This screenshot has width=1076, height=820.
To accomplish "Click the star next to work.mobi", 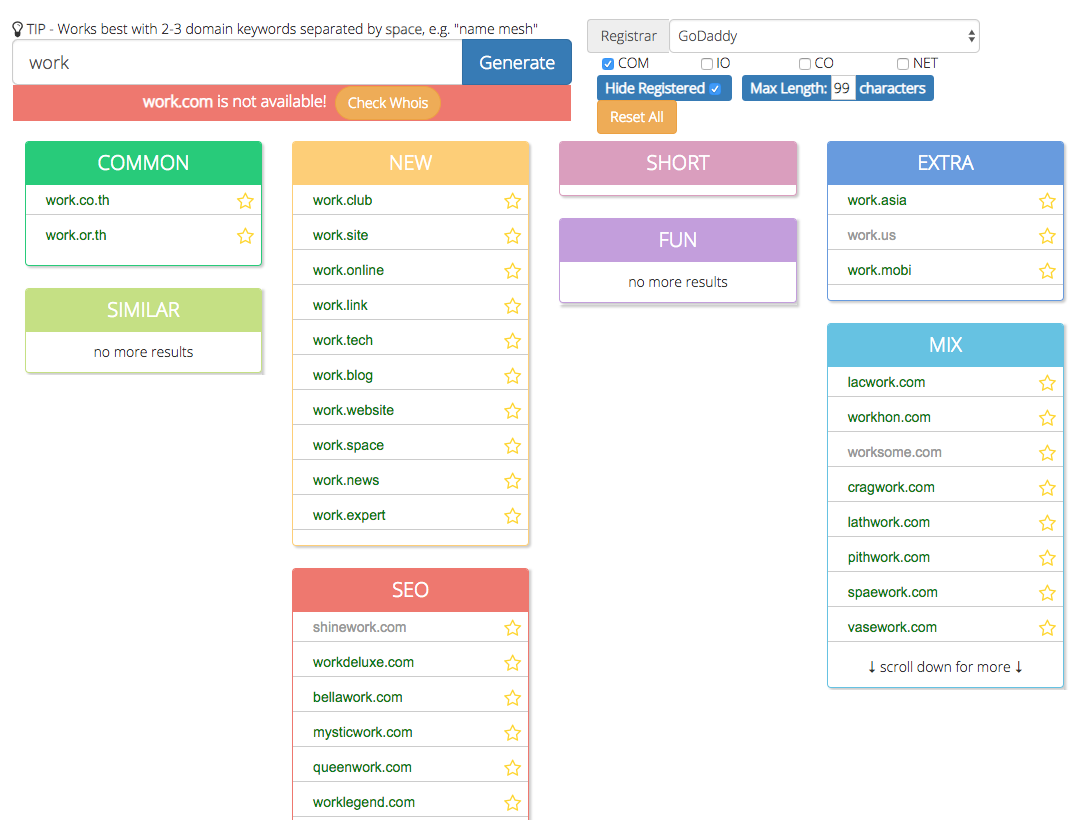I will 1046,271.
